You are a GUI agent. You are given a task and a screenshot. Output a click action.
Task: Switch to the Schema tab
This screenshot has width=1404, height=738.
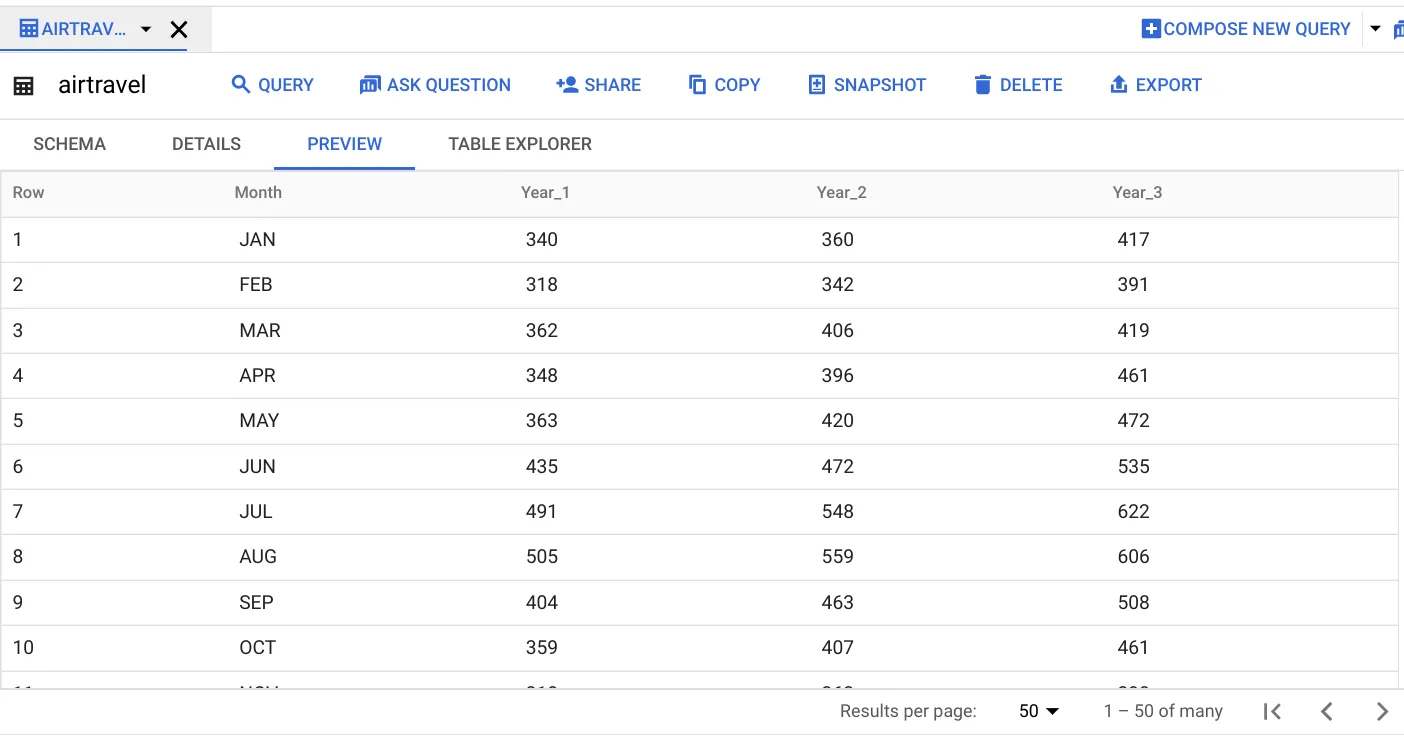coord(69,144)
